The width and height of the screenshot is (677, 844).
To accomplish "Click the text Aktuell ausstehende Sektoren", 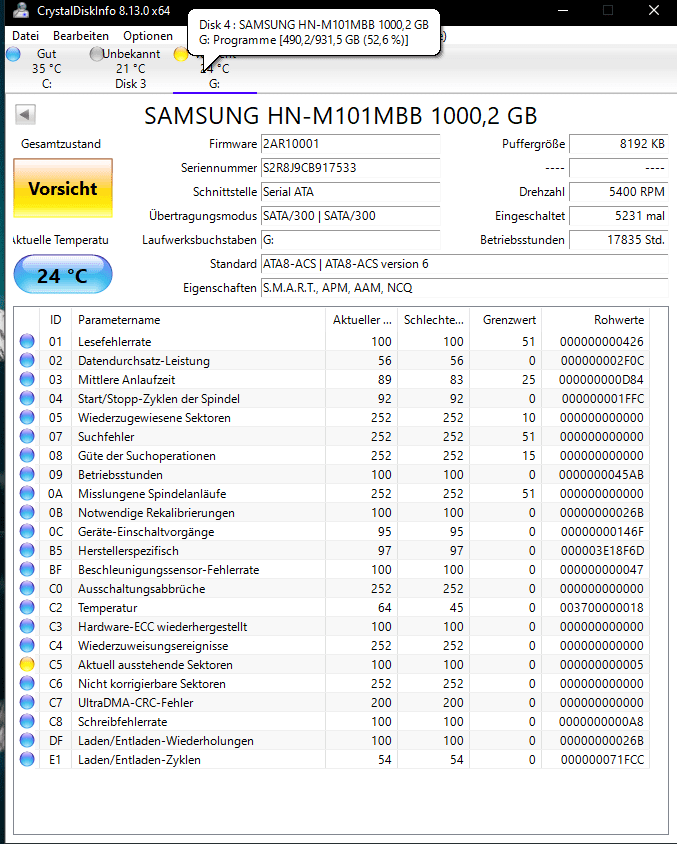I will point(155,665).
